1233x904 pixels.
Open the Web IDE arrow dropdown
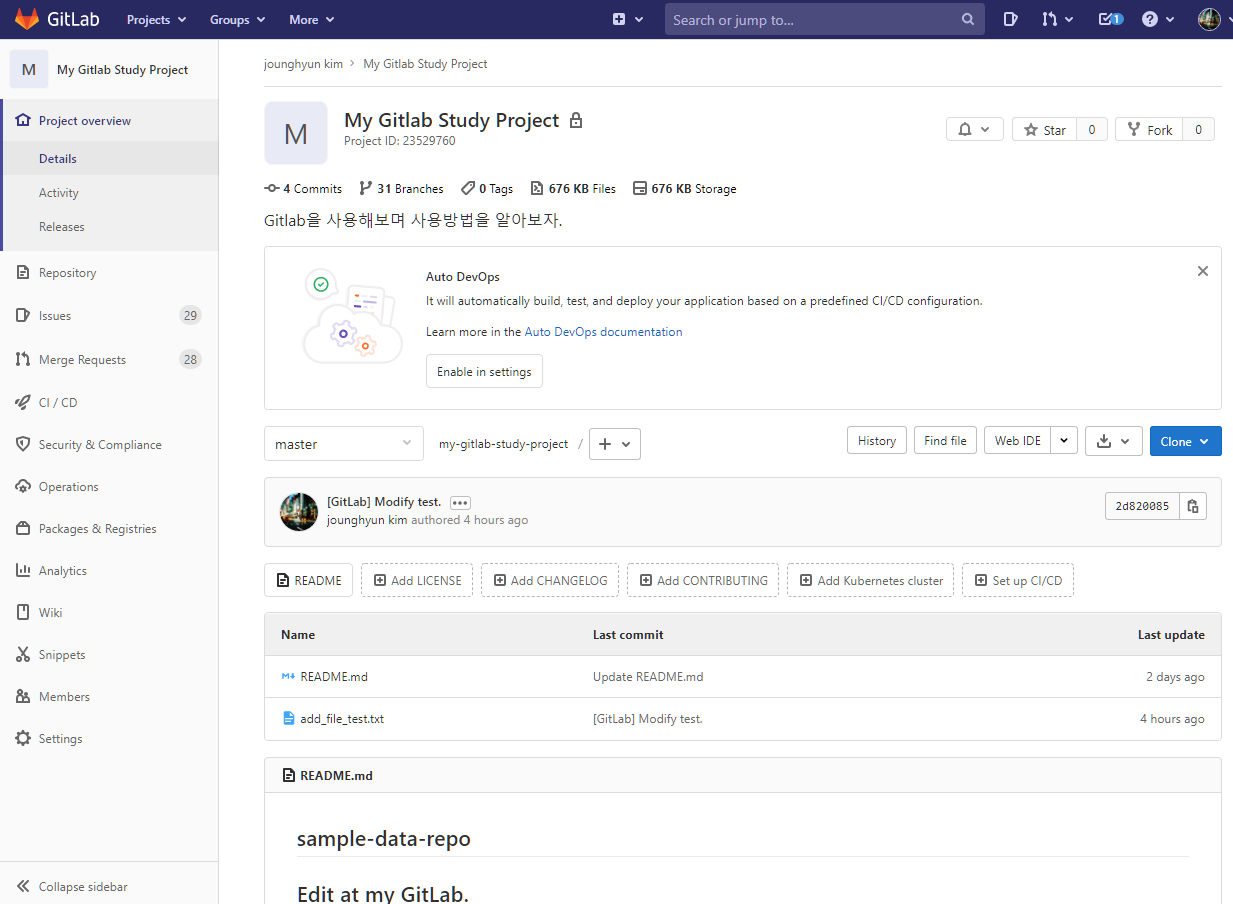1065,440
